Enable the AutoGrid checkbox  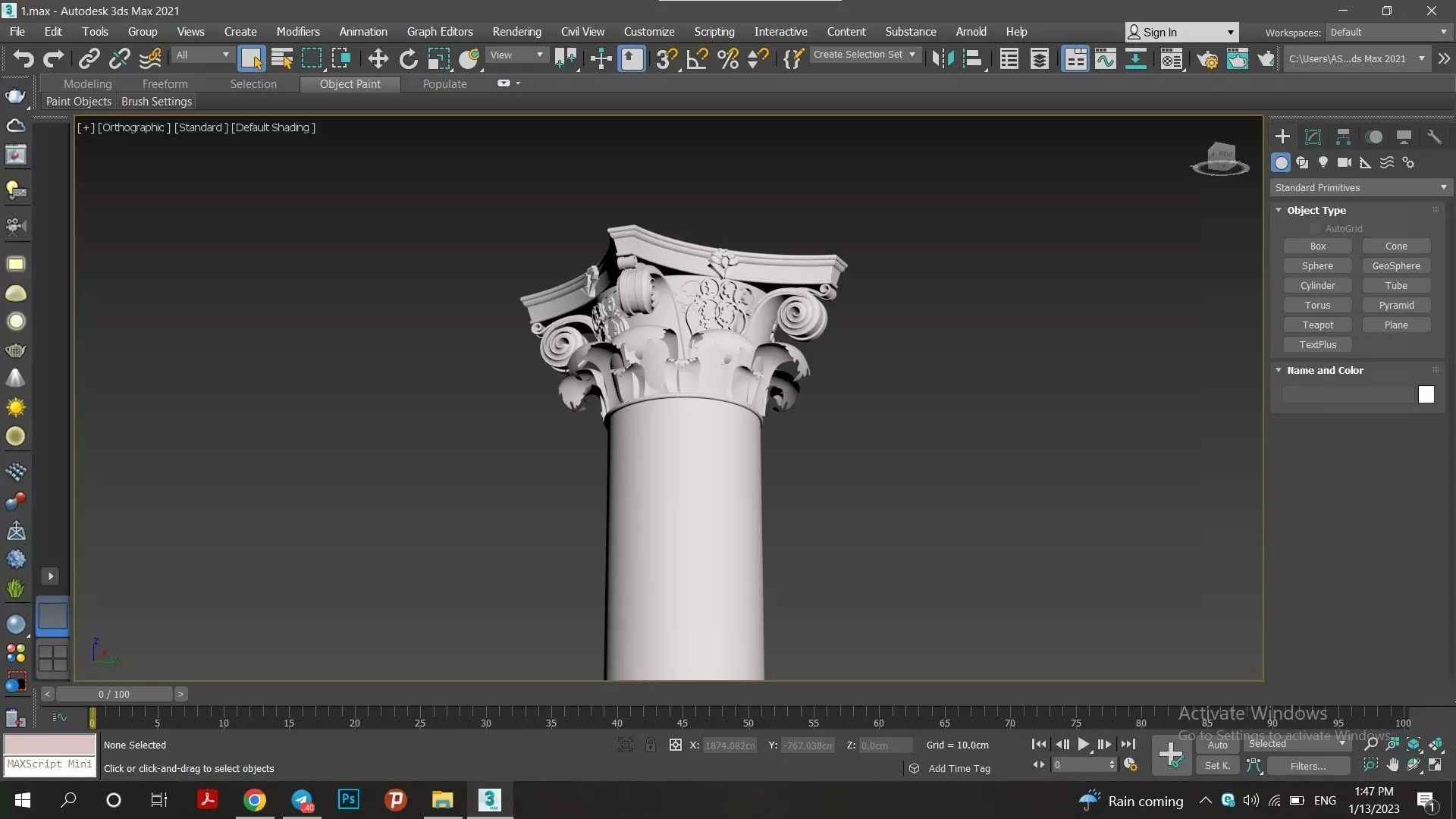tap(1316, 228)
